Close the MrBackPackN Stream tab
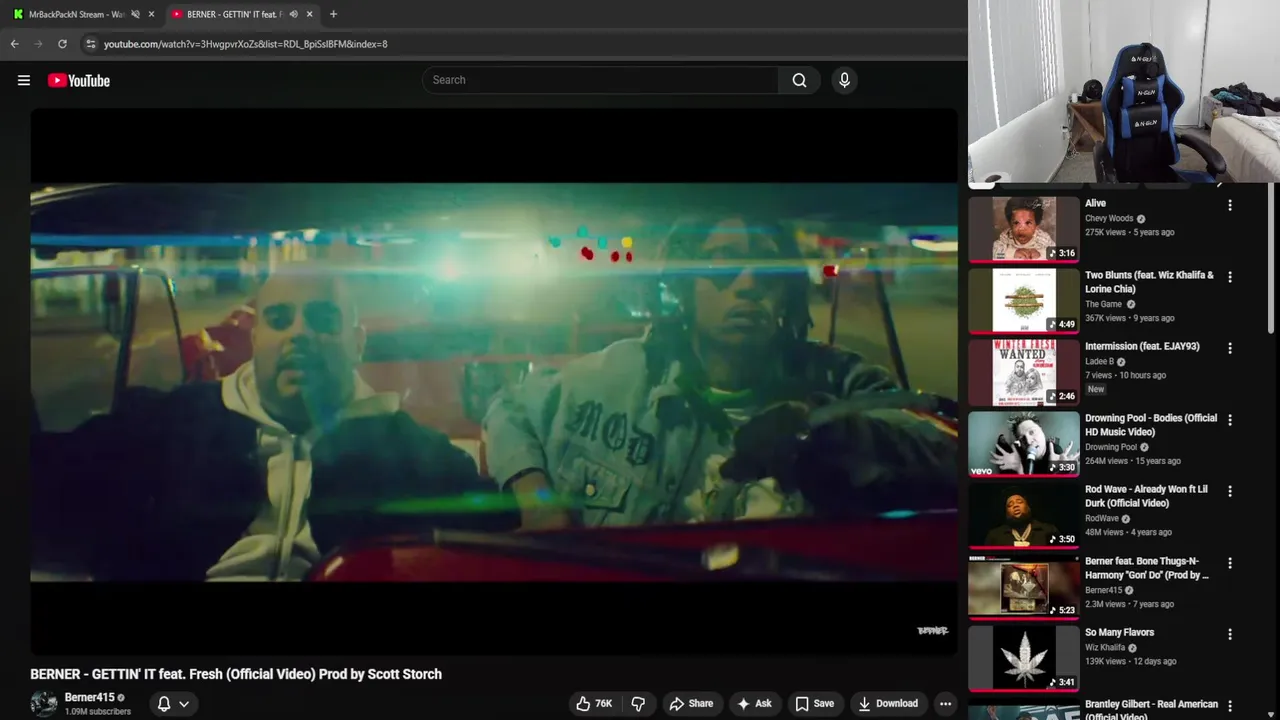Image resolution: width=1280 pixels, height=720 pixels. click(151, 14)
